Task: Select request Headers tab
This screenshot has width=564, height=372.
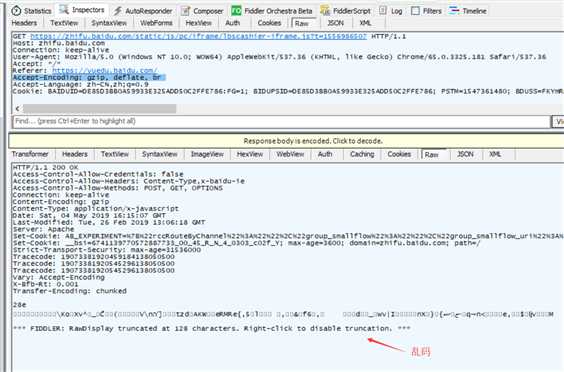Action: pos(24,23)
